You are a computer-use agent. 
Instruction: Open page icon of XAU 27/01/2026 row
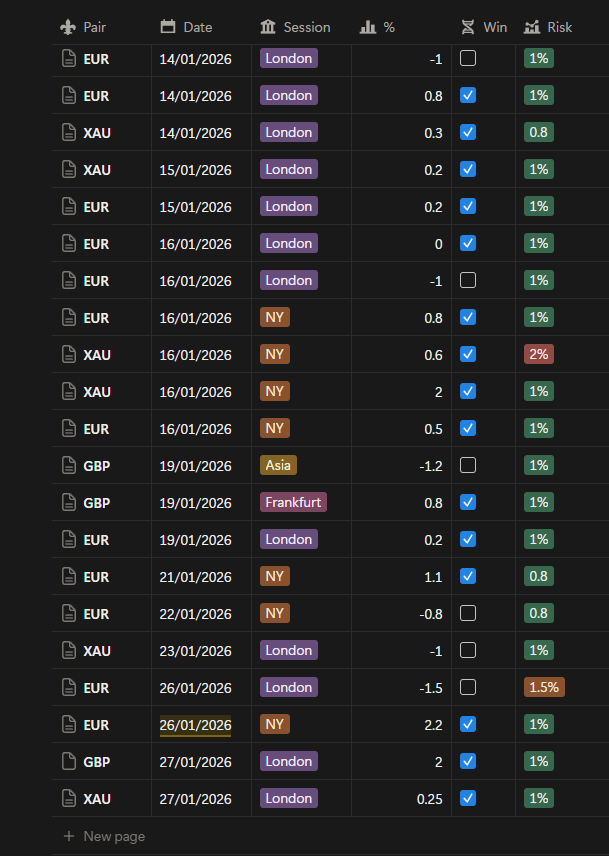(x=69, y=799)
